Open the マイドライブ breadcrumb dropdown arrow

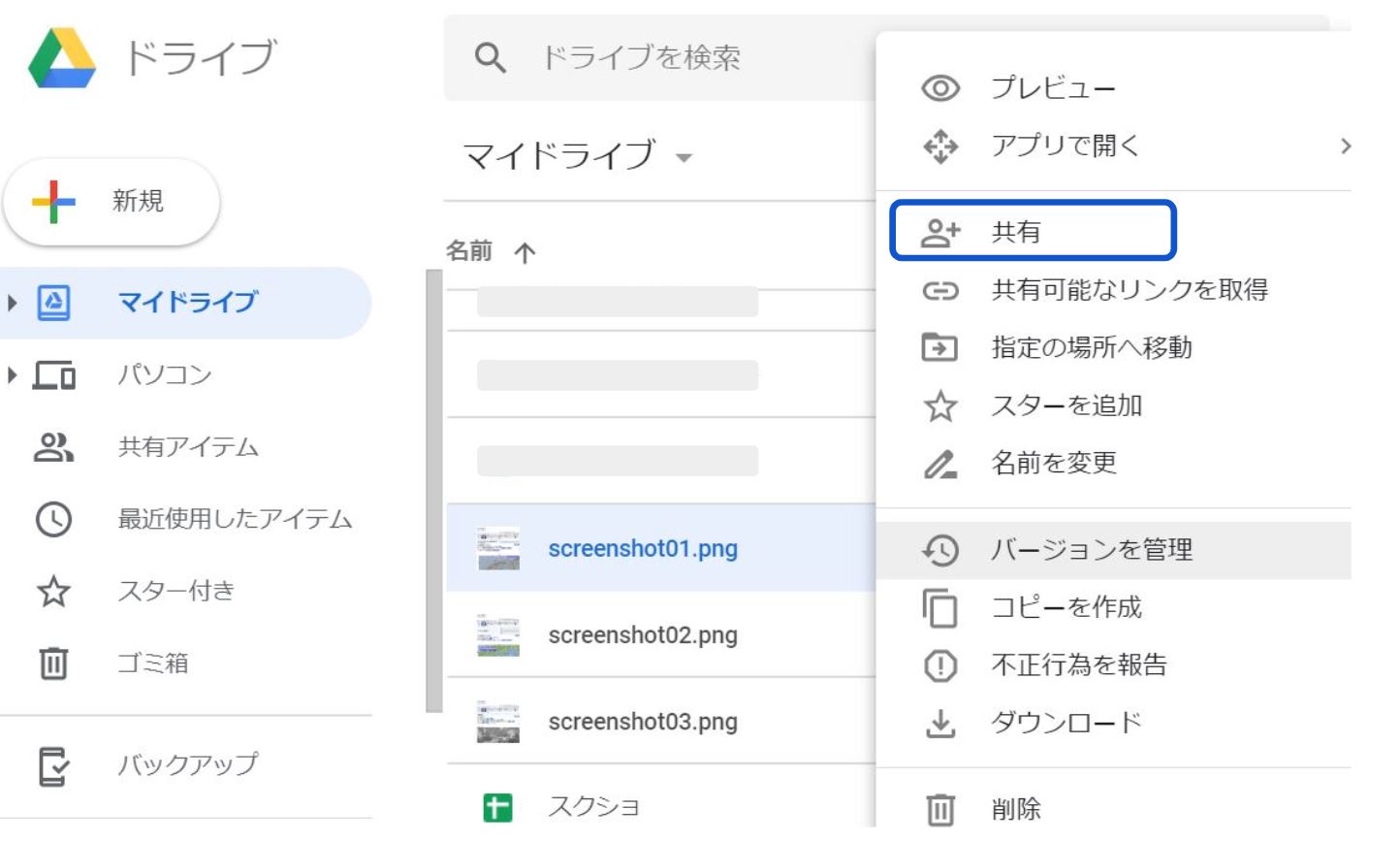(x=684, y=158)
